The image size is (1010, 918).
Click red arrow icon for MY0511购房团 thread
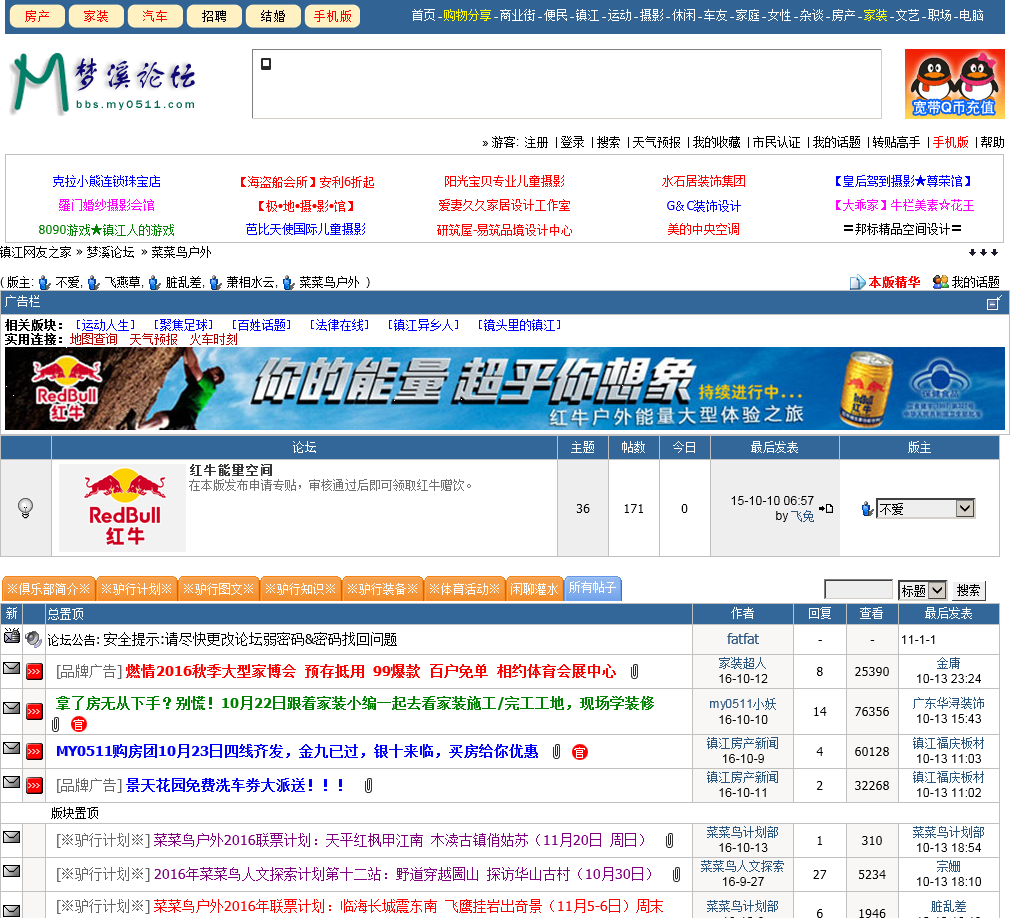tap(34, 751)
